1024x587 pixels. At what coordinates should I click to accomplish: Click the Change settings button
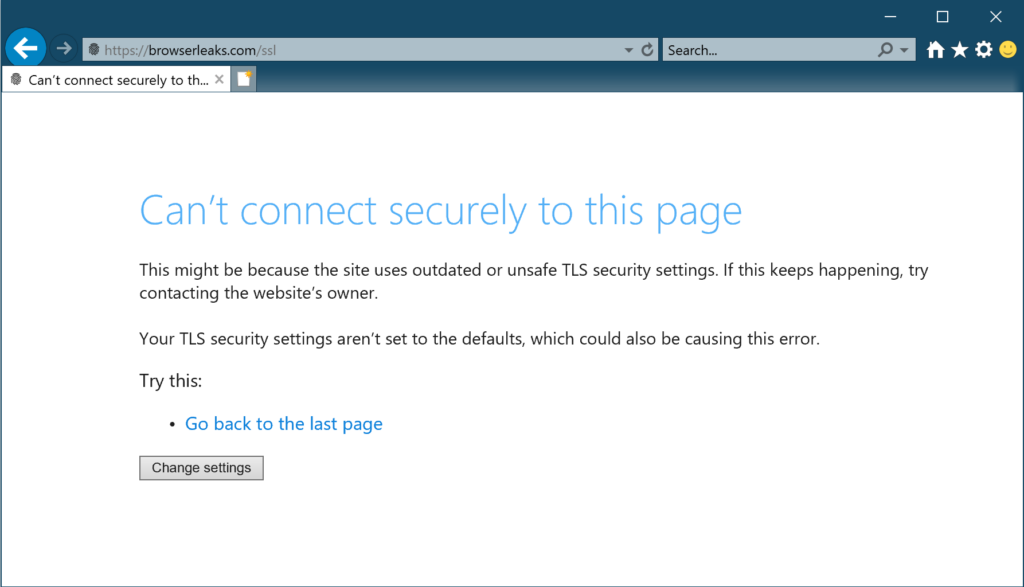201,468
